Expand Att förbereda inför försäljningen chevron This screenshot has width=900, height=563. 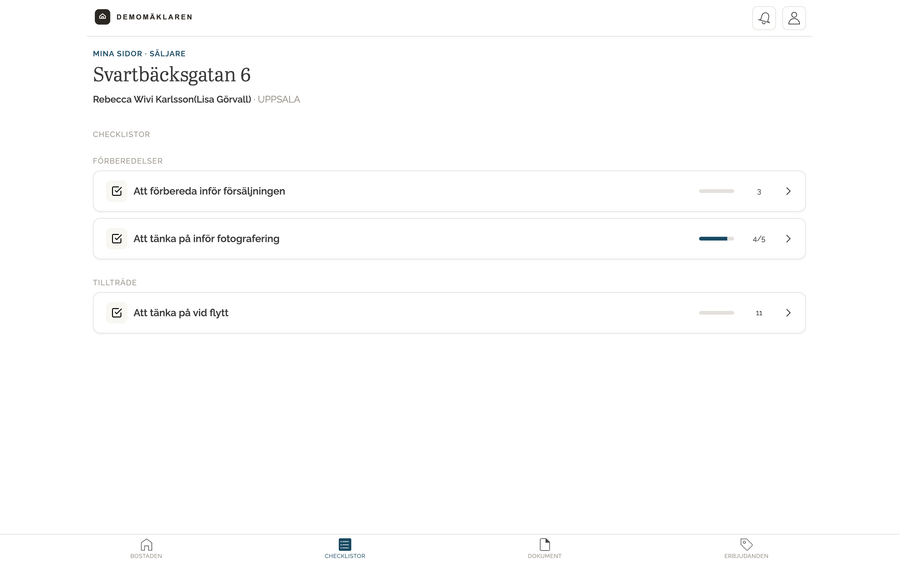click(788, 191)
